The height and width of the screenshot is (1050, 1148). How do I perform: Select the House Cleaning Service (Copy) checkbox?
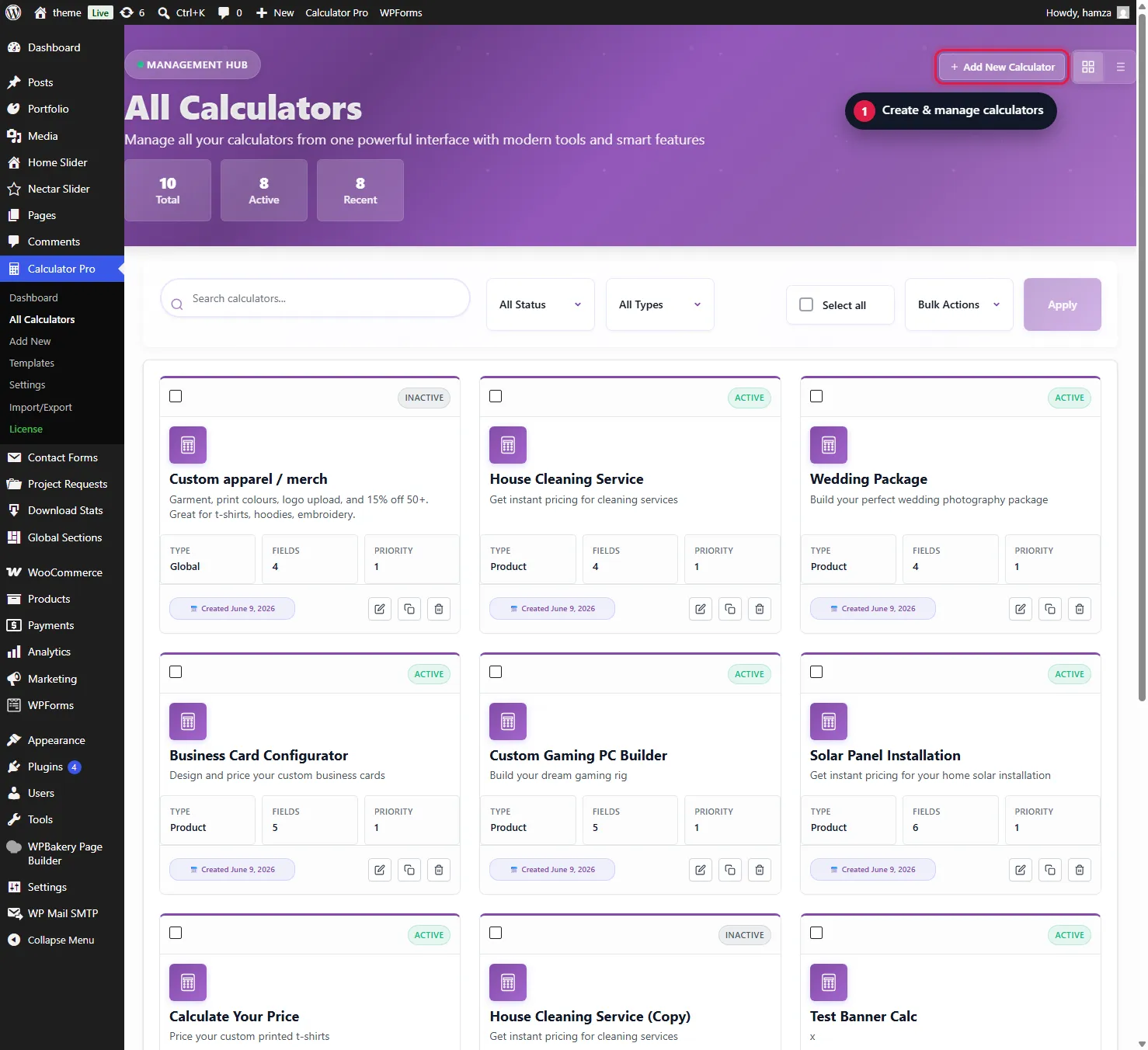pos(496,933)
